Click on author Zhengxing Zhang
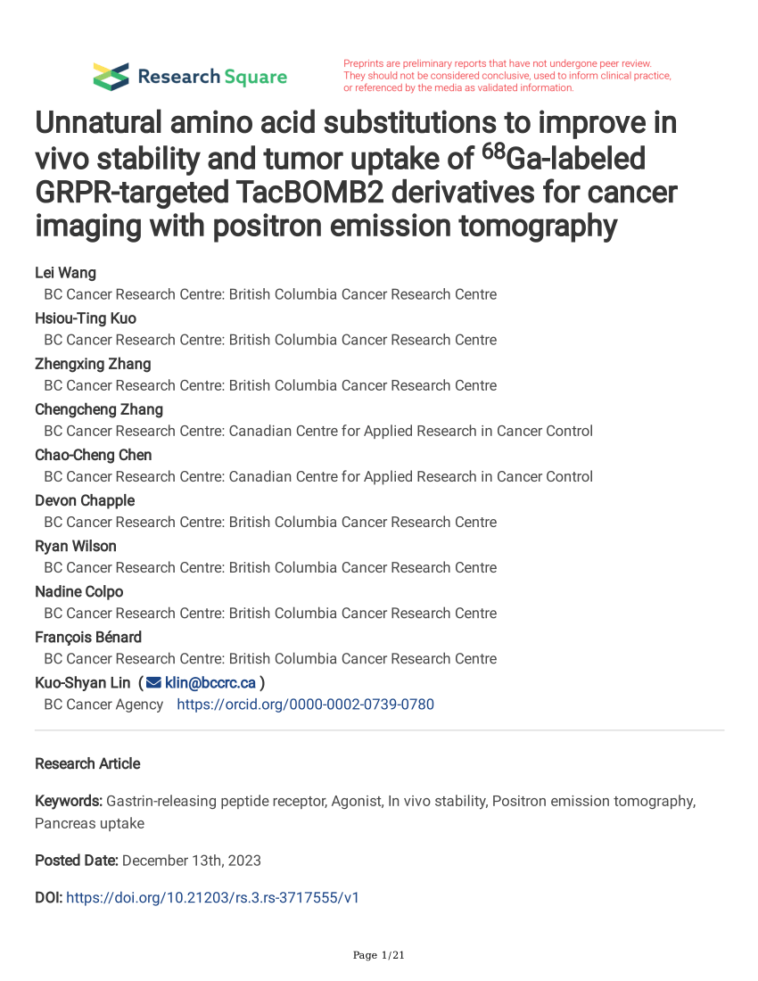This screenshot has width=758, height=981. (93, 364)
